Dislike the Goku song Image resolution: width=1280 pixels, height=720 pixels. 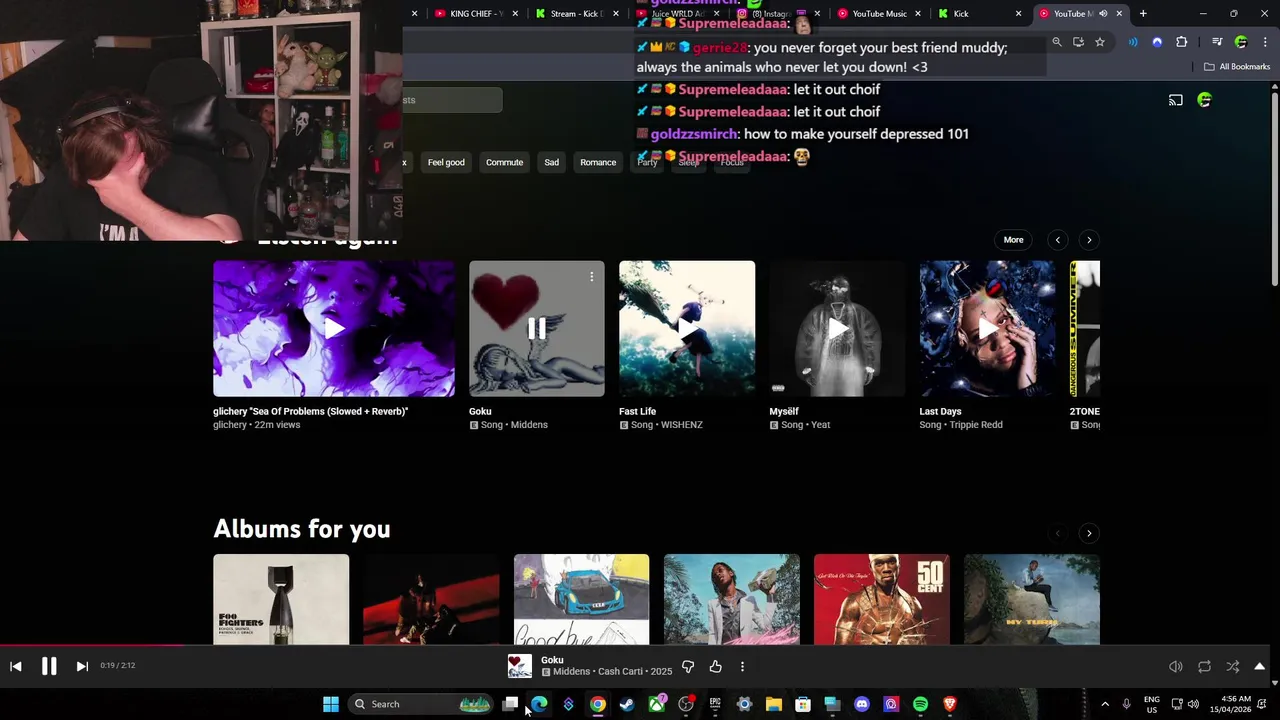click(687, 666)
